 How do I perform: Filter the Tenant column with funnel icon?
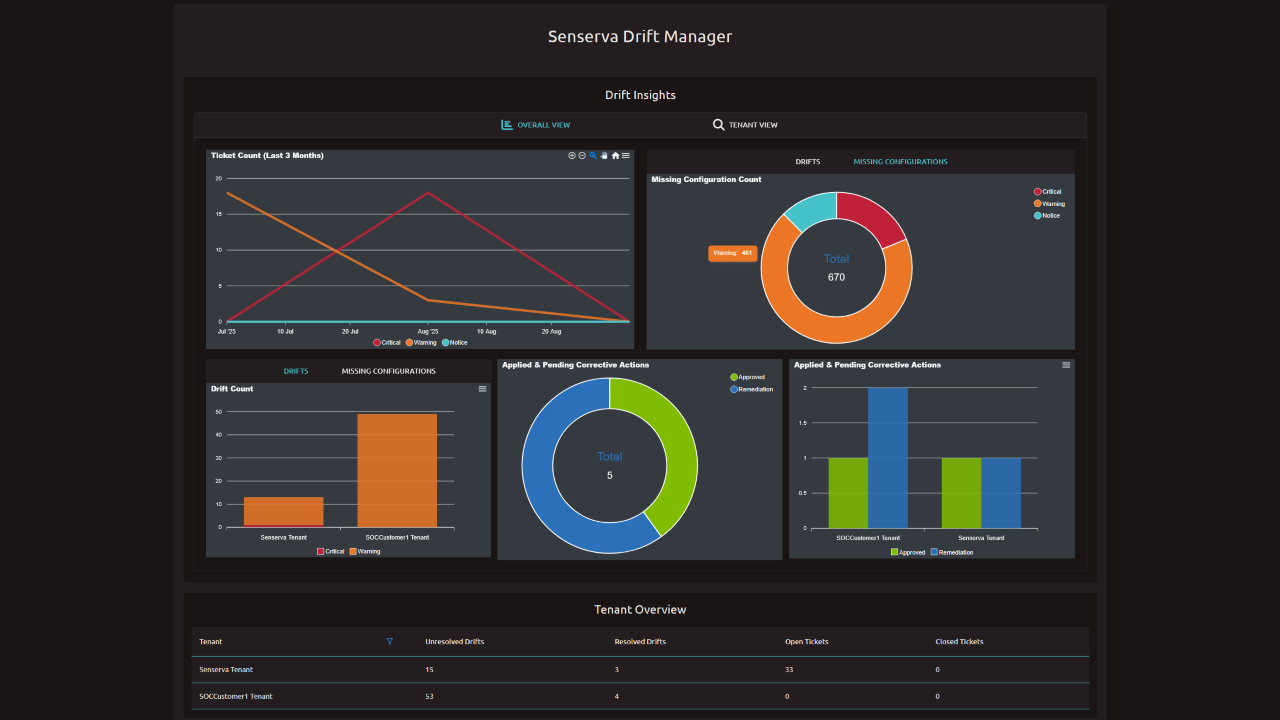(390, 641)
